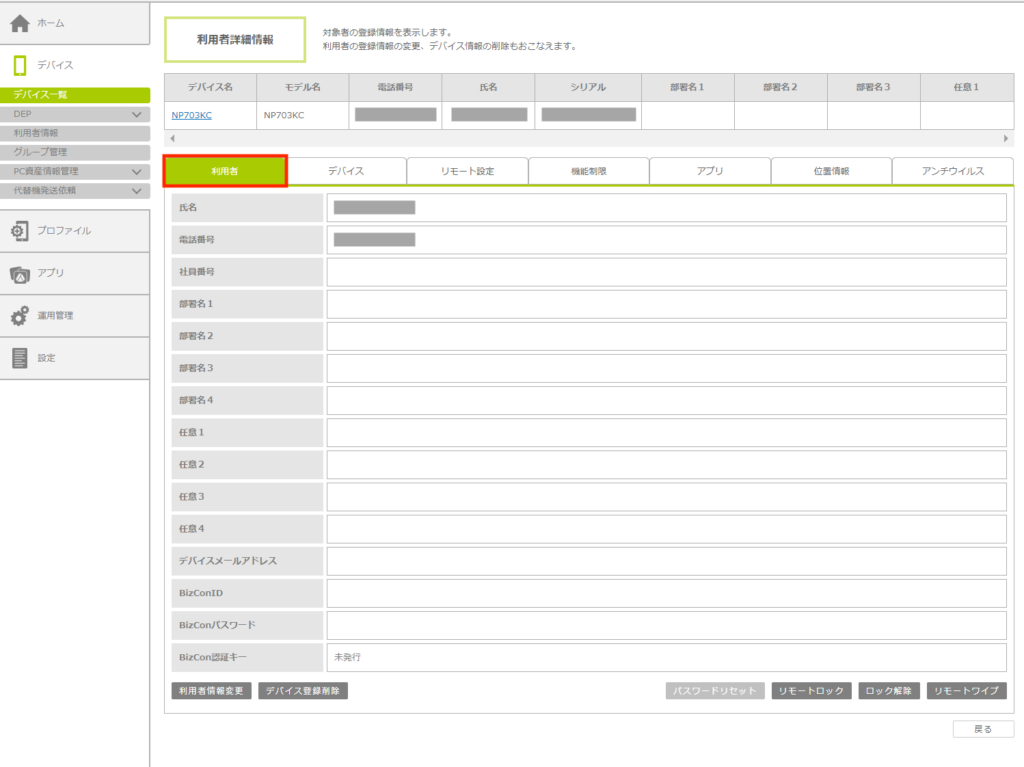
Task: Expand the DEP submenu chevron
Action: [x=137, y=115]
